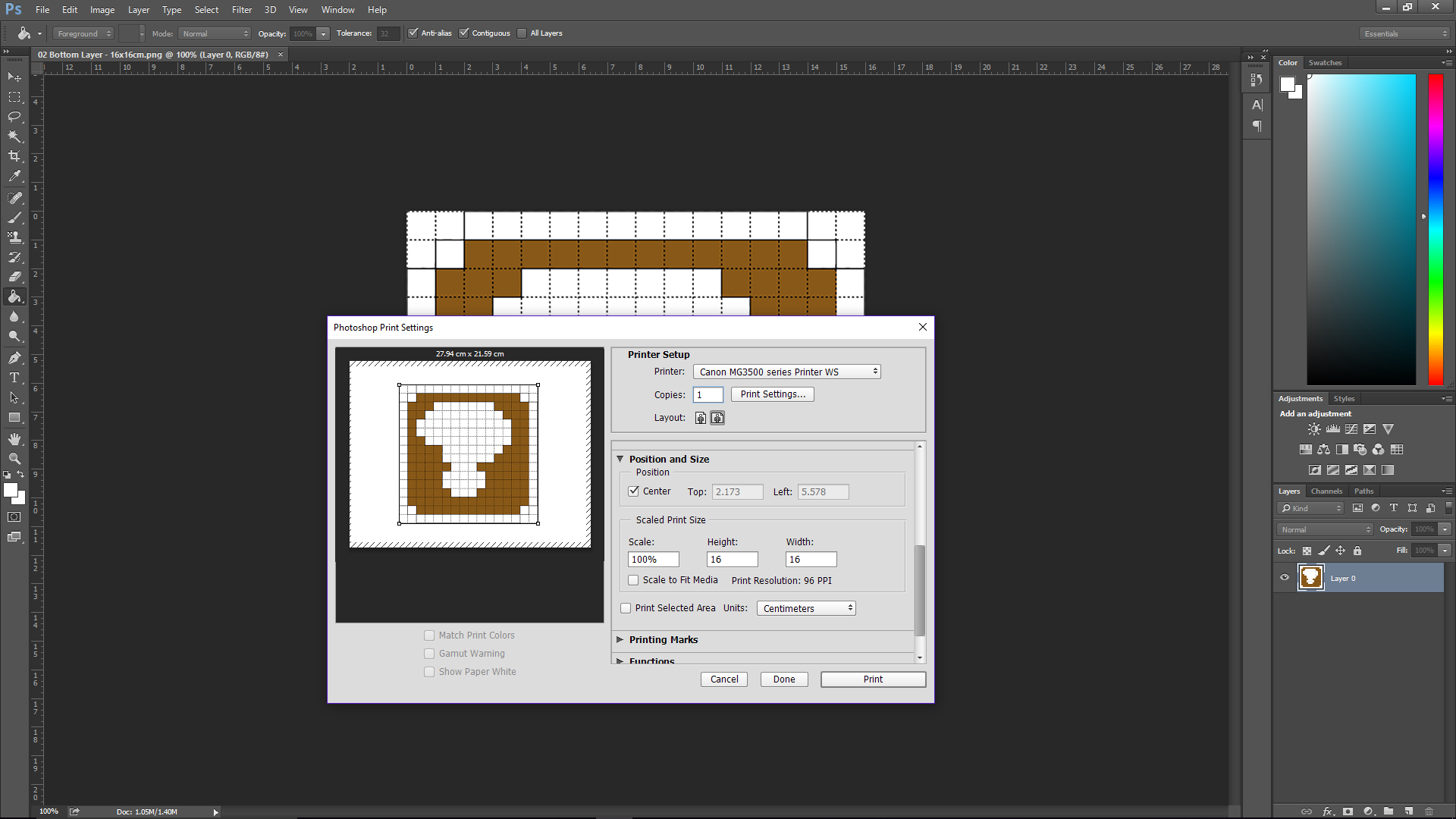Viewport: 1456px width, 819px height.
Task: Select the Hand tool
Action: (x=14, y=438)
